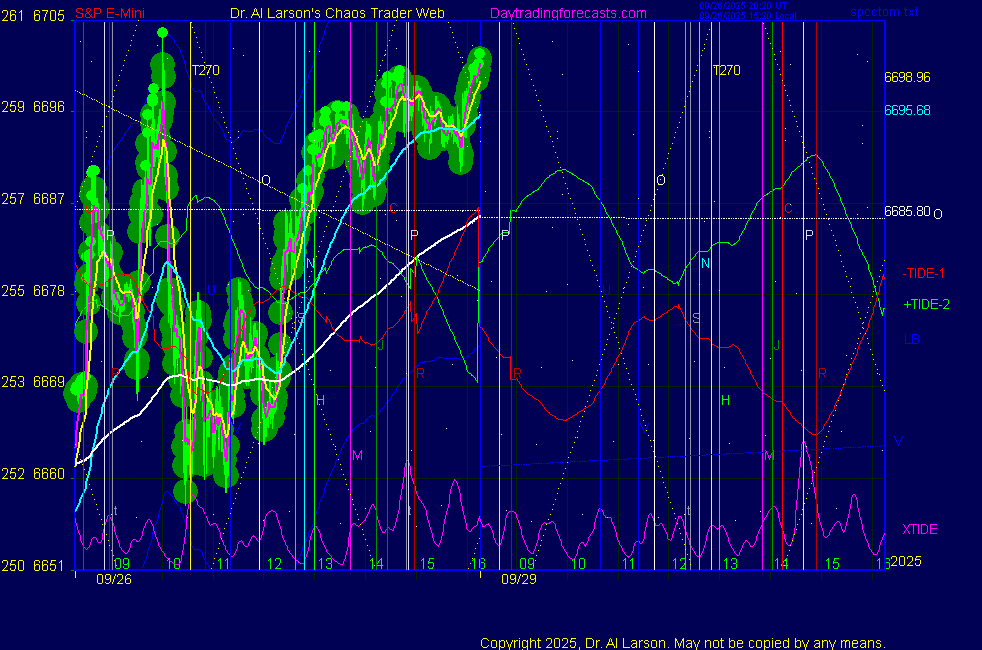Select the magenta XTIDE legend label

point(920,529)
